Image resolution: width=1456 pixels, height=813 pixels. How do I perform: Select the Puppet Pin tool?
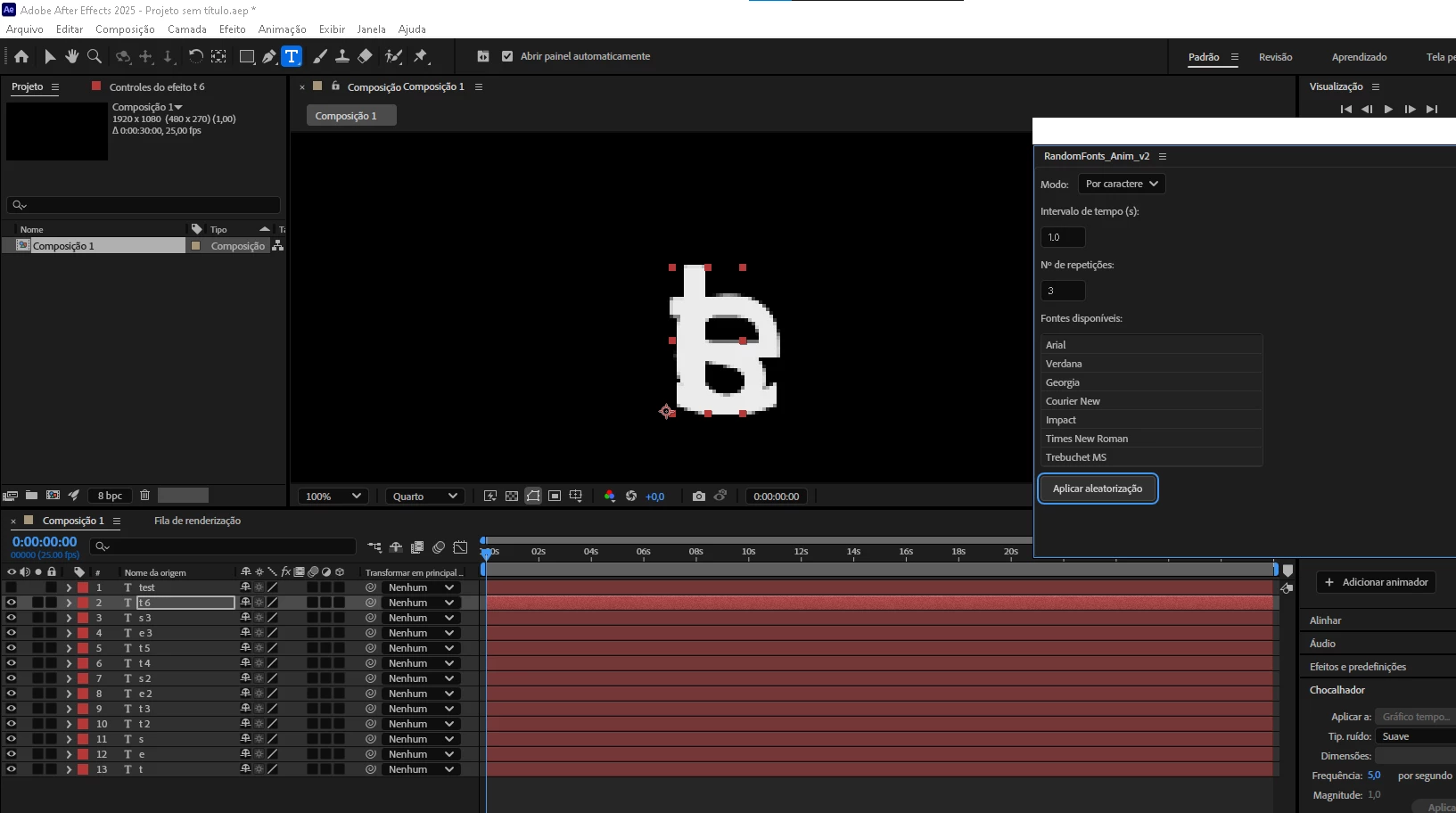[x=421, y=56]
